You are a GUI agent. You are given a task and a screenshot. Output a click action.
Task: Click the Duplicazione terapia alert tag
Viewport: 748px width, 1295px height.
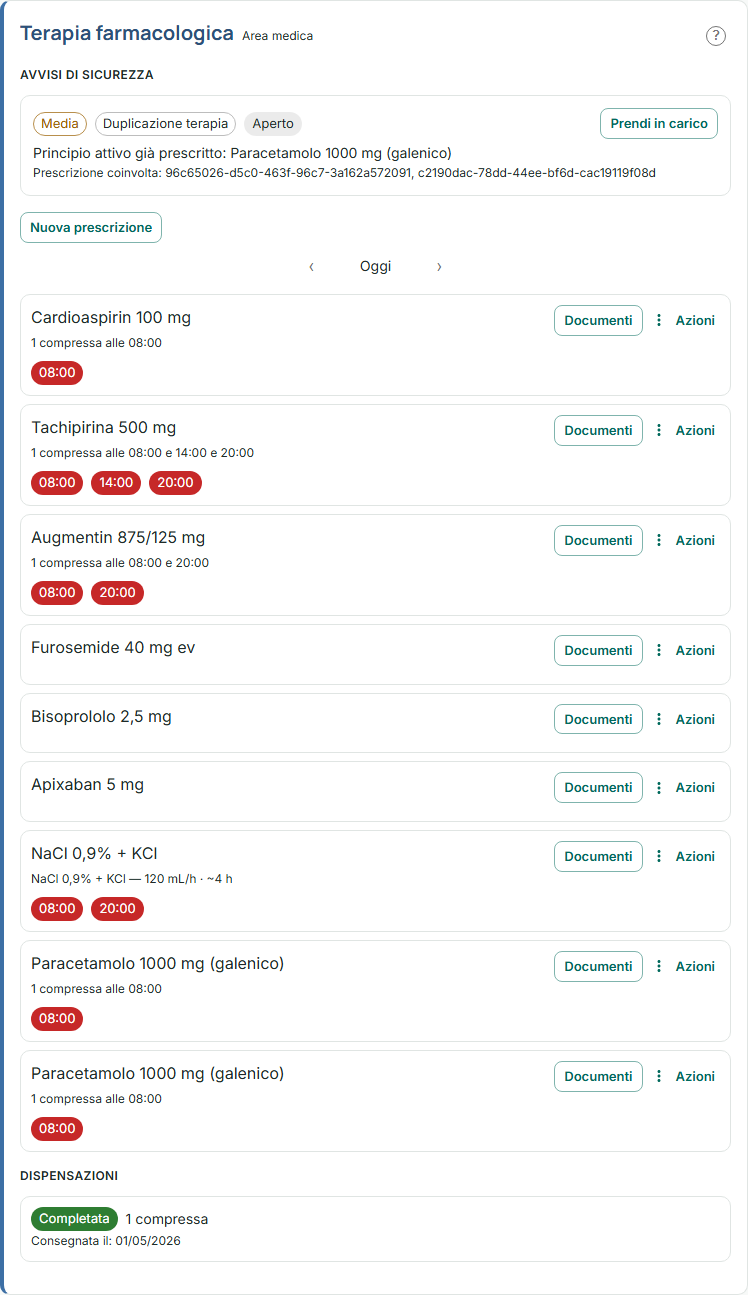point(165,124)
